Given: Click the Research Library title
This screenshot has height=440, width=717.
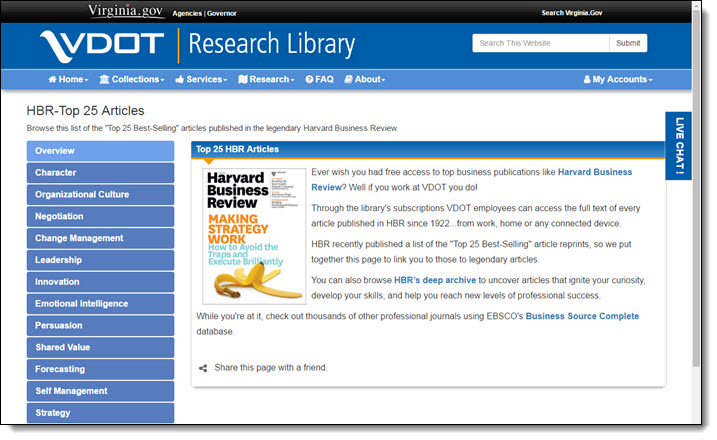Looking at the screenshot, I should point(272,44).
